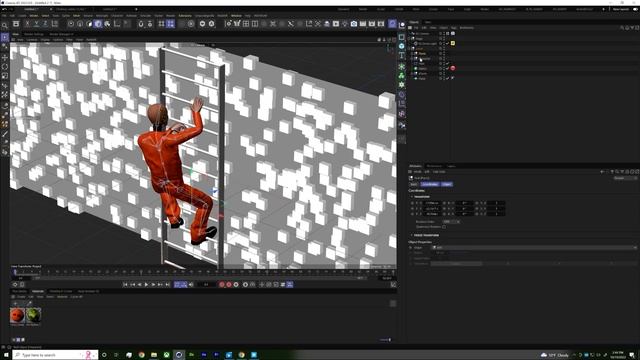
Task: Open the Object tab in Attributes
Action: tap(447, 184)
